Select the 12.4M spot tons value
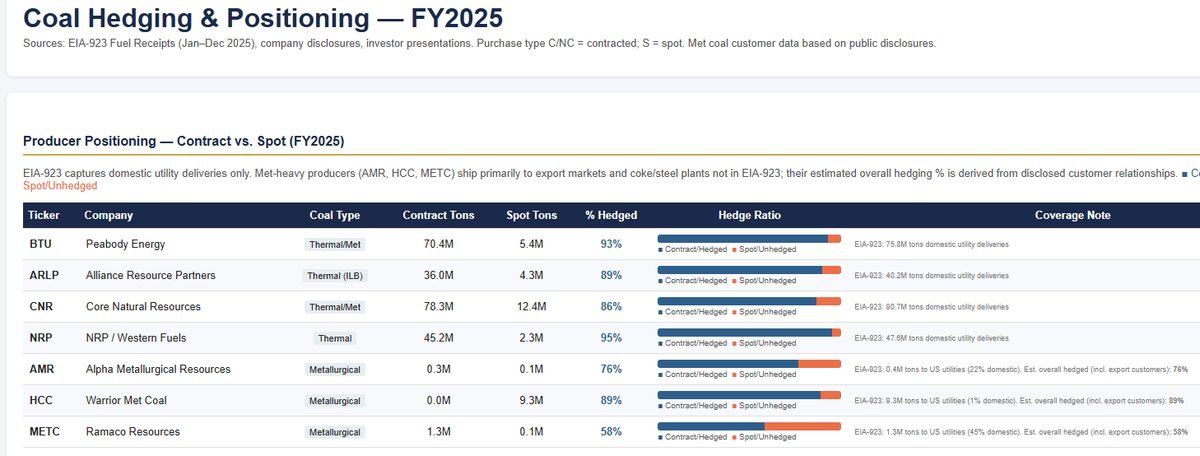This screenshot has height=456, width=1200. point(531,306)
